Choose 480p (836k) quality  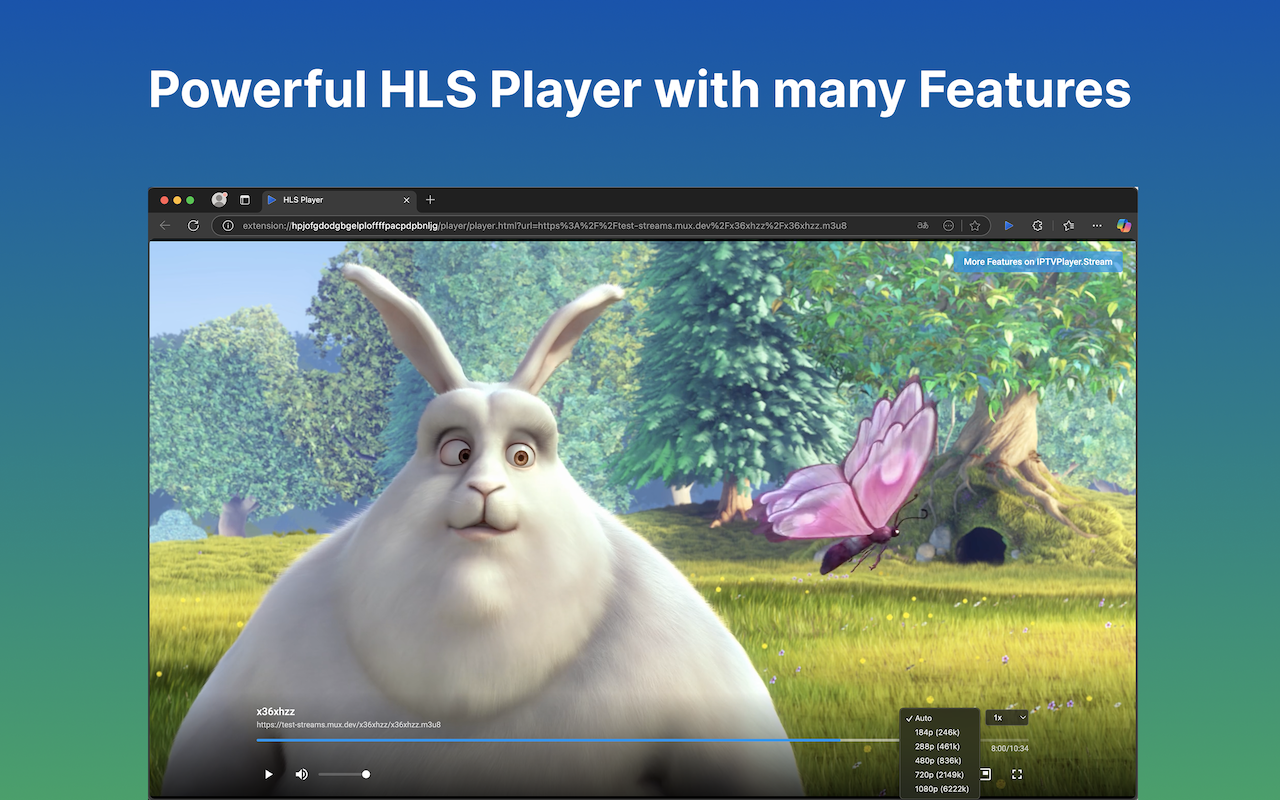click(940, 760)
